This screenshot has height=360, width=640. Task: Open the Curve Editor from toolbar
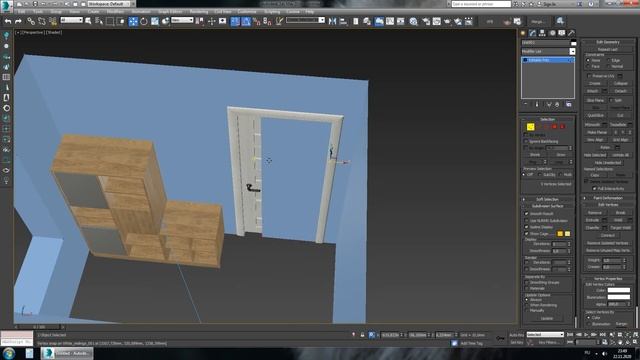[390, 21]
